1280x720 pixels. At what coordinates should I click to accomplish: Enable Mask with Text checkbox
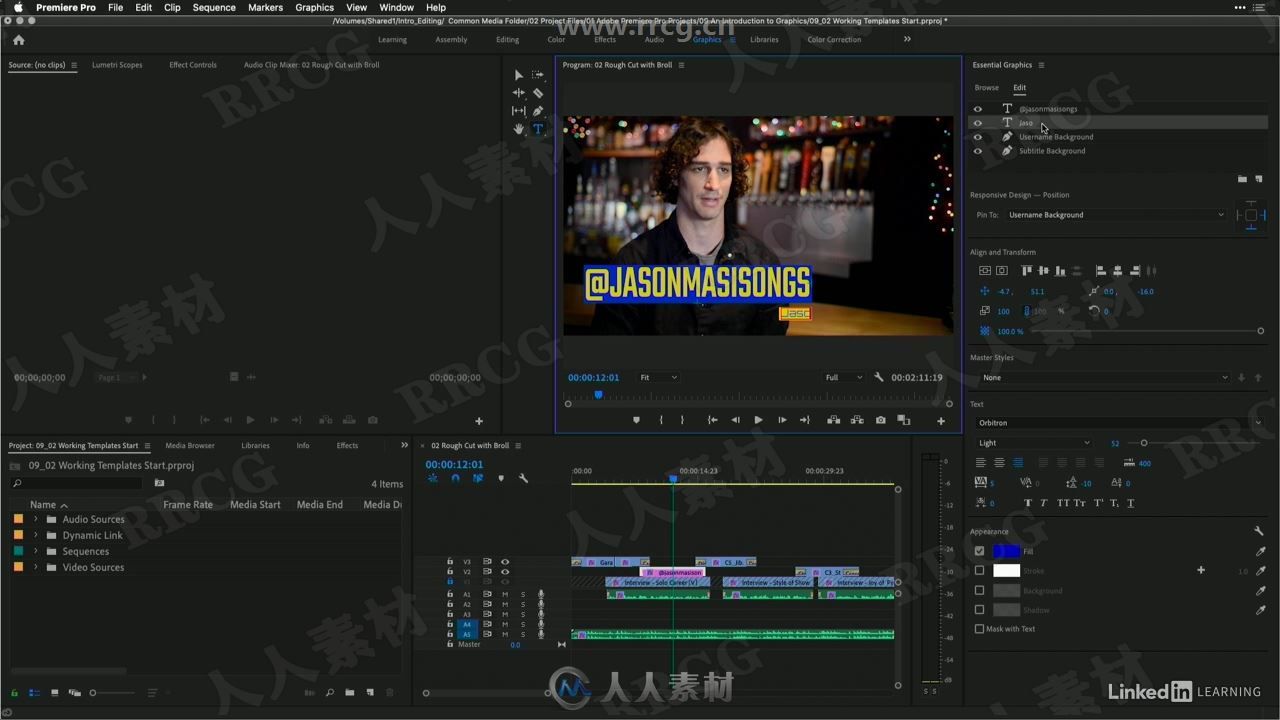979,629
